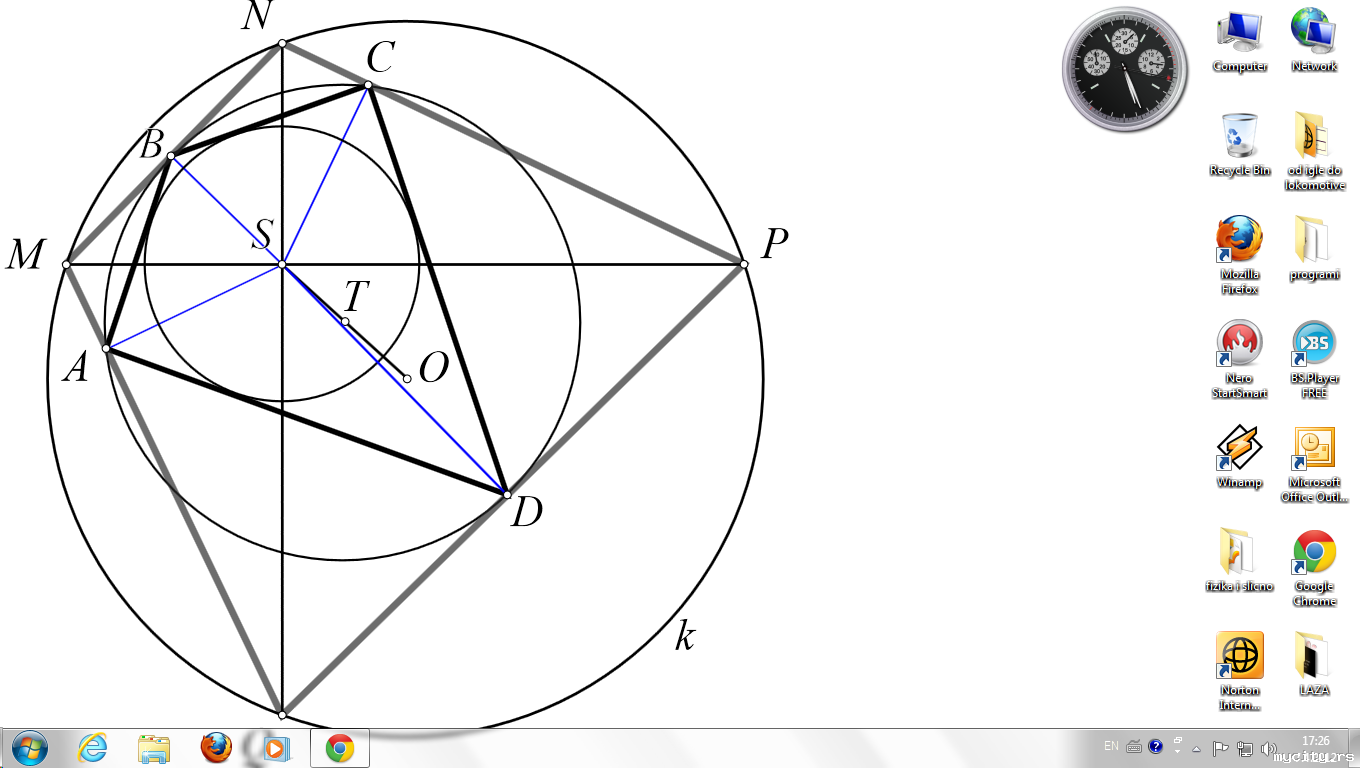Image resolution: width=1360 pixels, height=768 pixels.
Task: Click the letter O beside the diagram point
Action: (433, 369)
